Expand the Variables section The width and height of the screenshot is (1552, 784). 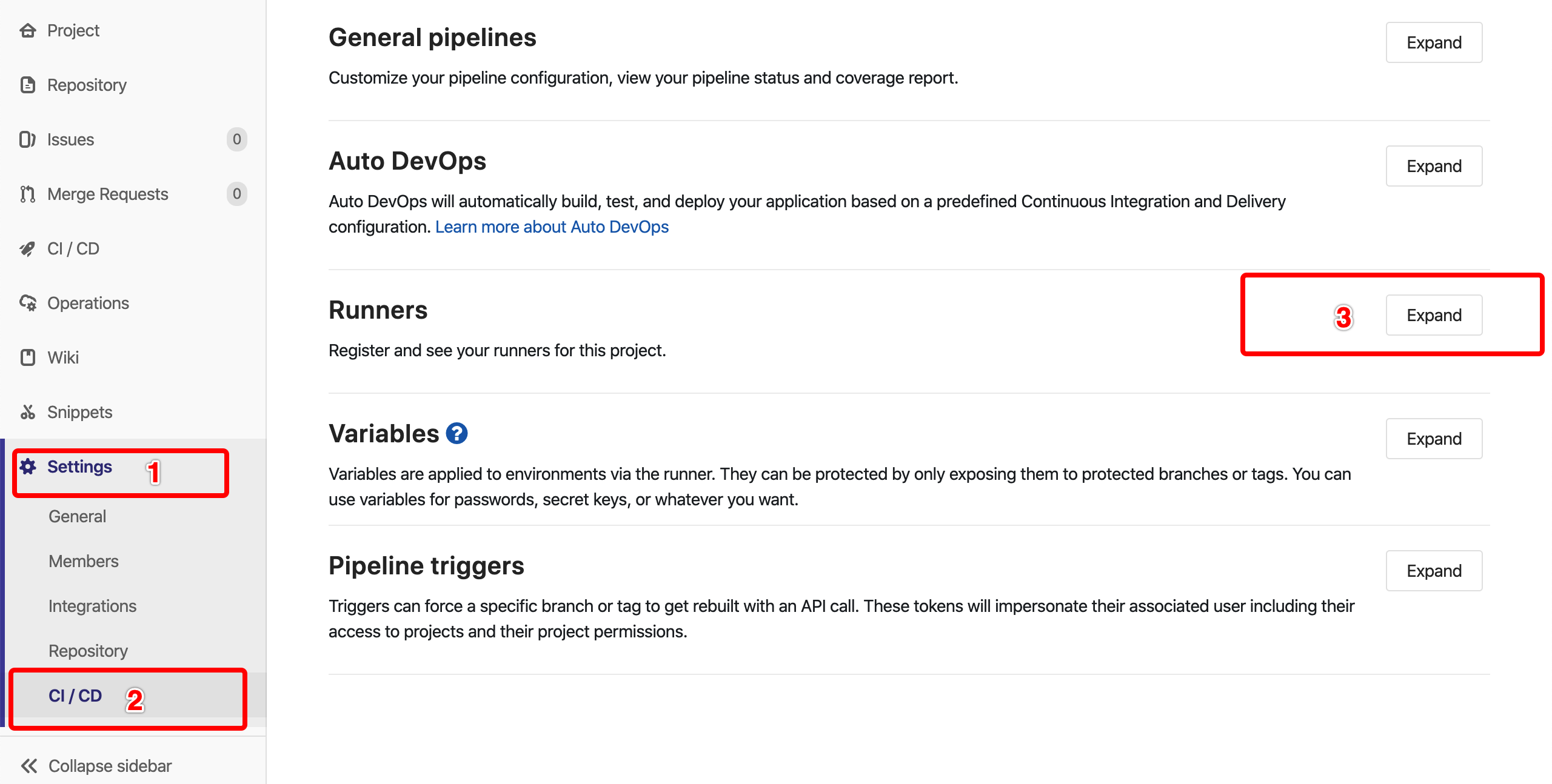pyautogui.click(x=1434, y=439)
